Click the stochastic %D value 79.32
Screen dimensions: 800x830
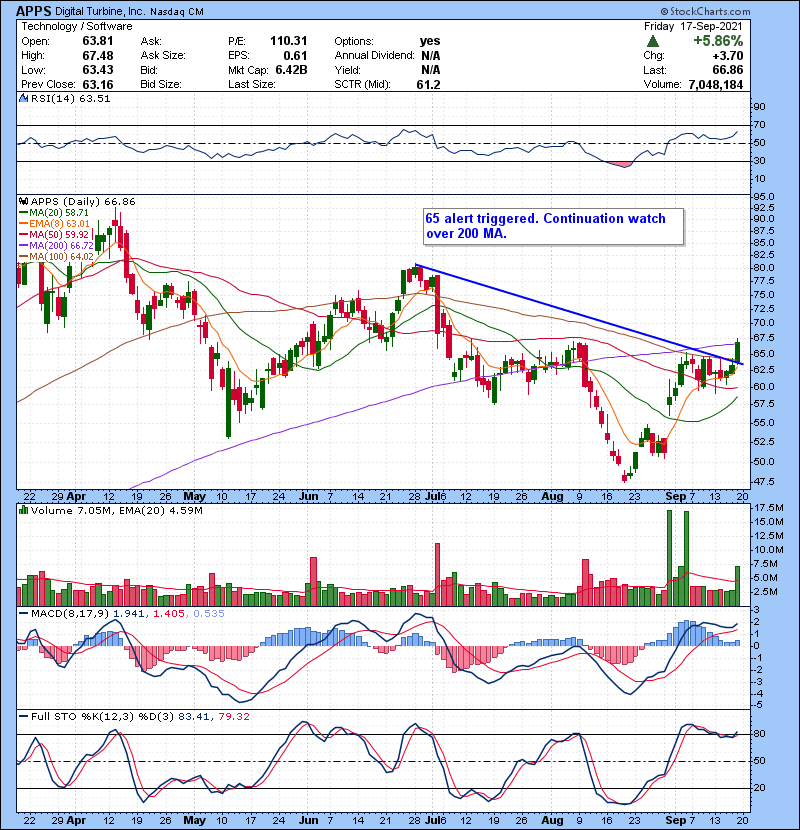[x=233, y=716]
